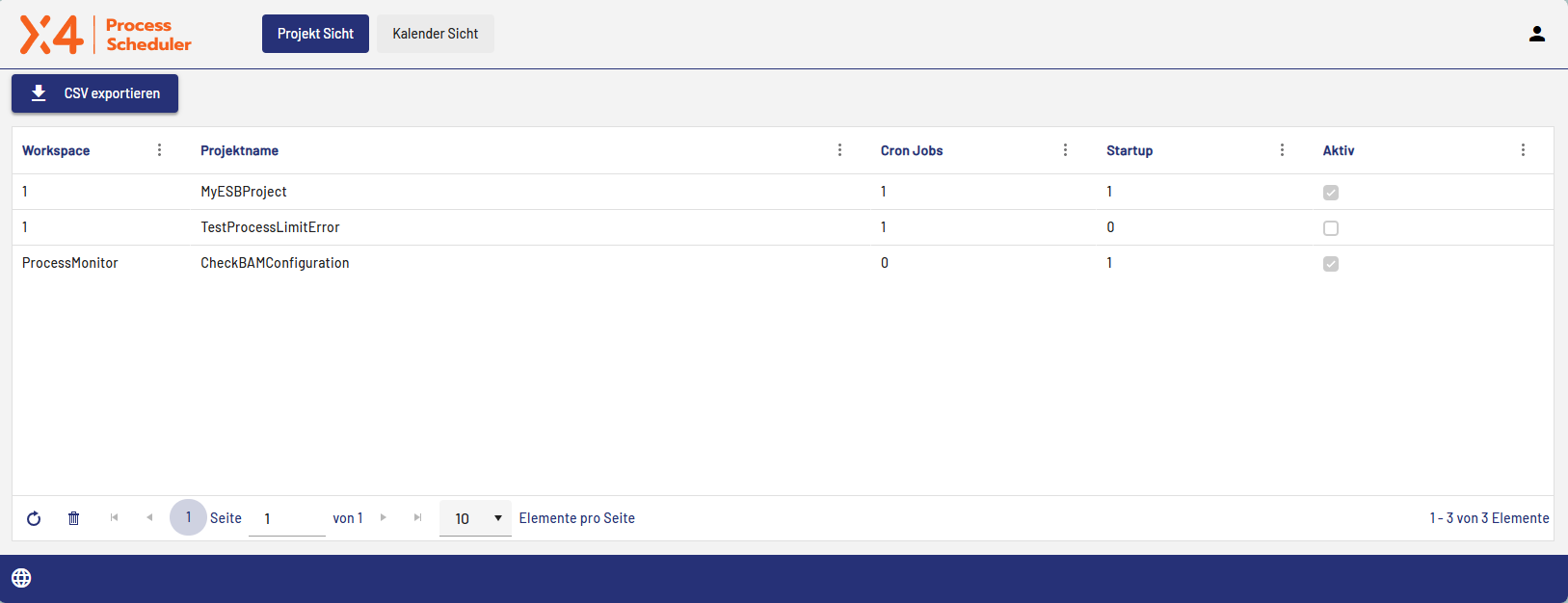Open the Cron Jobs column menu
Viewport: 1568px width, 603px height.
click(1065, 150)
